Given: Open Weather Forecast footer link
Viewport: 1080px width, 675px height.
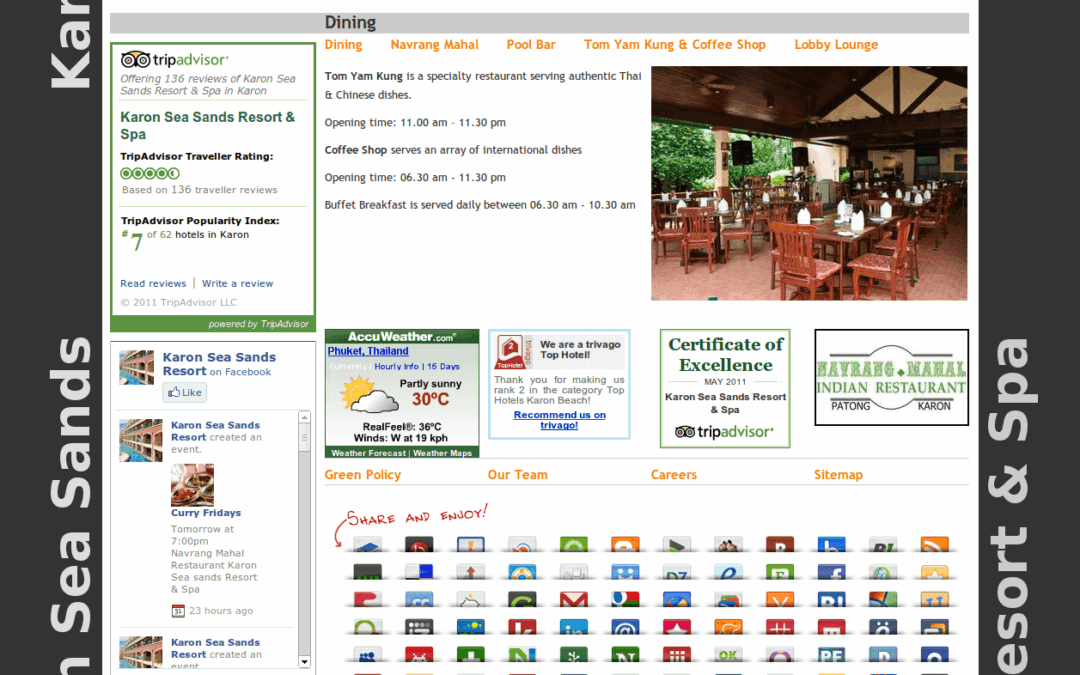Looking at the screenshot, I should coord(368,453).
